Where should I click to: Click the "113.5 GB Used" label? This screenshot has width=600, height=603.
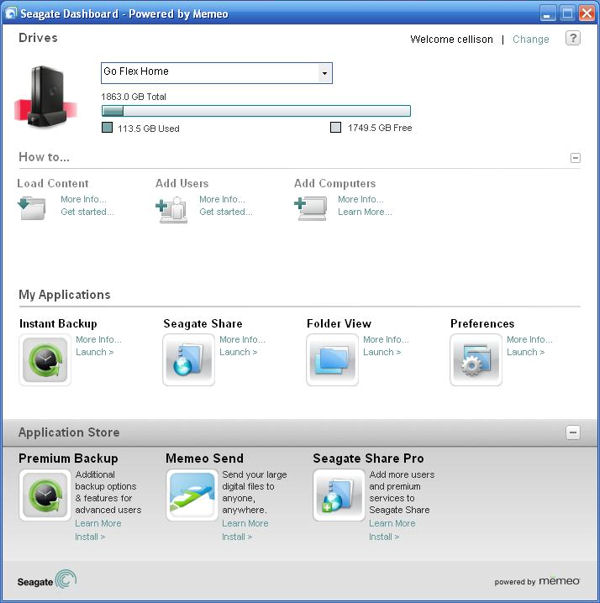pyautogui.click(x=148, y=128)
